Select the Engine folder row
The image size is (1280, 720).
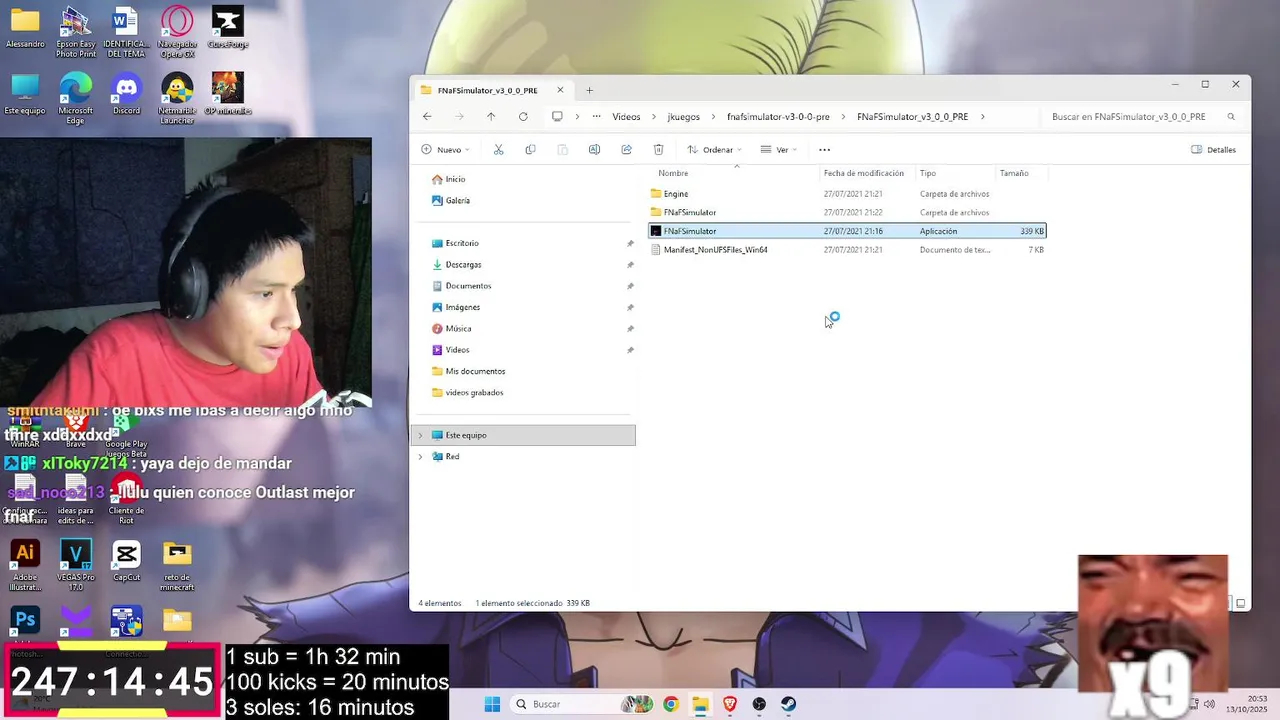click(x=847, y=193)
